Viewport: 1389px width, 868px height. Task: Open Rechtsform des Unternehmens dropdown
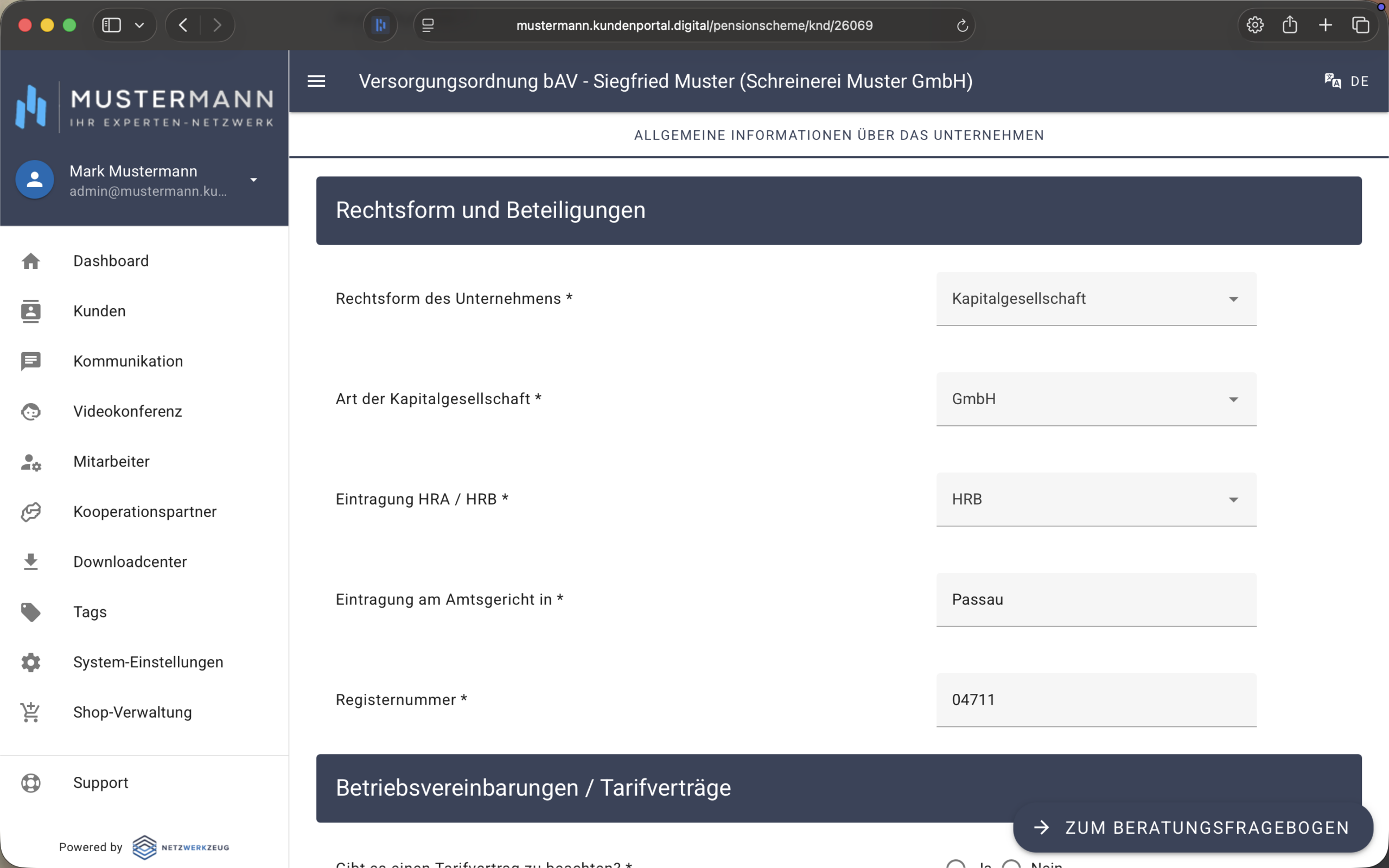[x=1095, y=298]
